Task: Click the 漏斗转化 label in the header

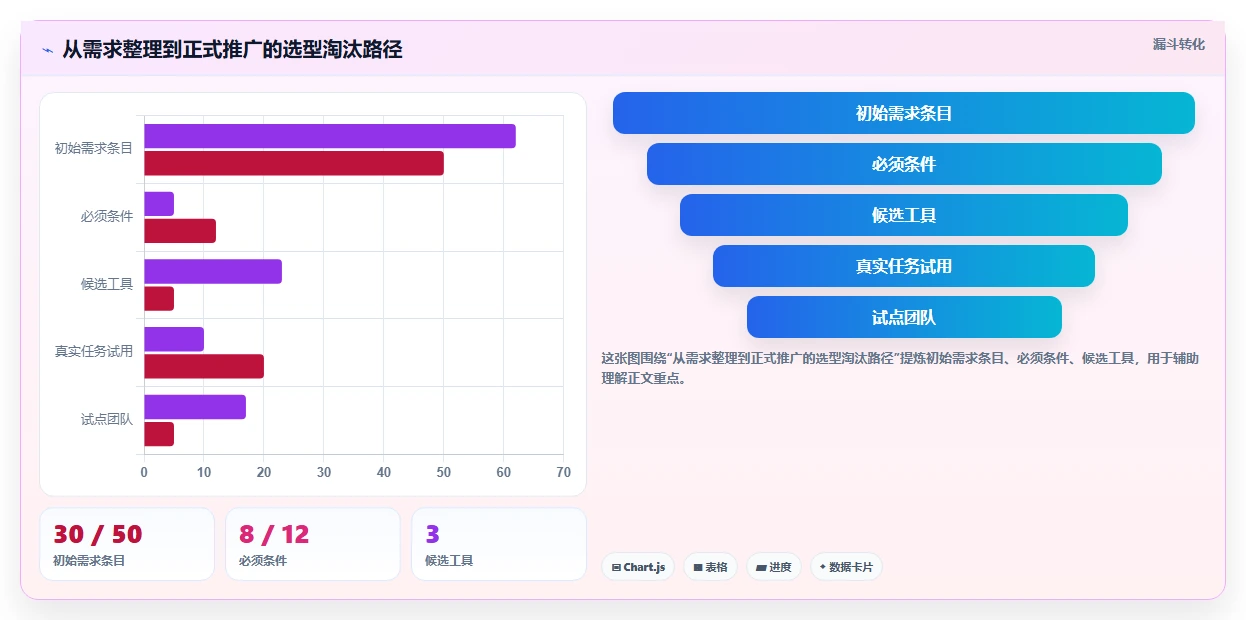Action: [x=1179, y=45]
